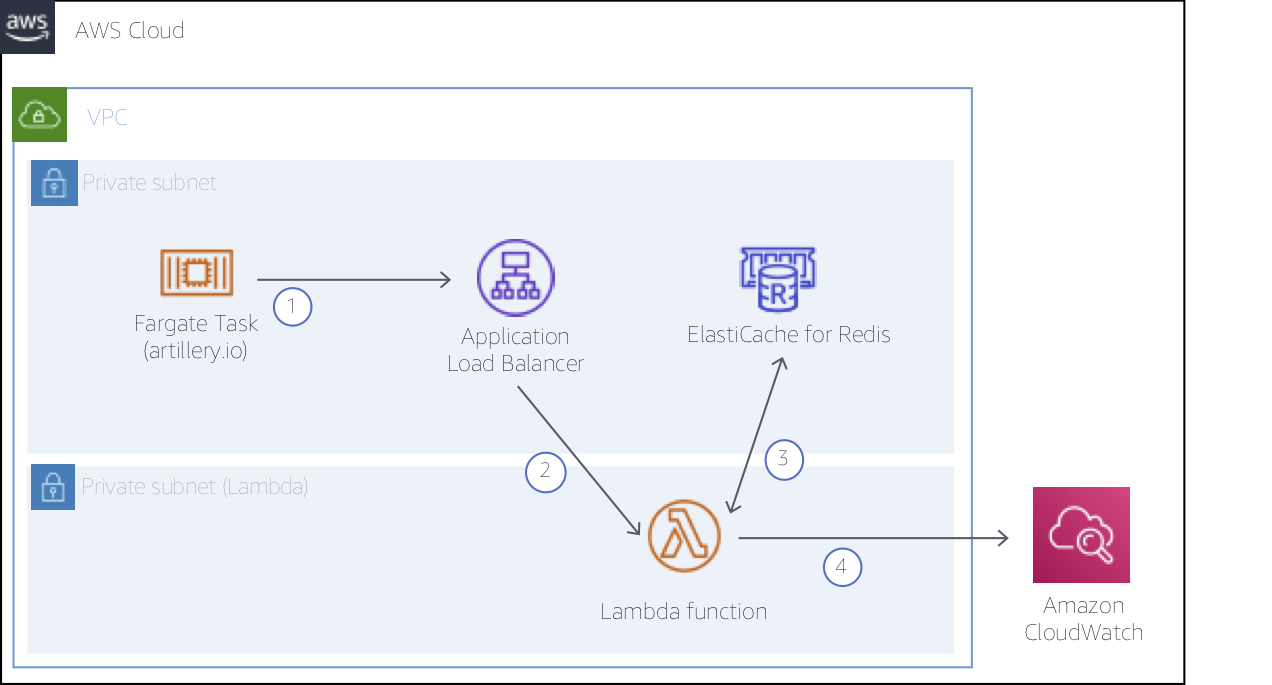This screenshot has height=685, width=1272.
Task: Click the Amazon CloudWatch text label
Action: (1084, 619)
